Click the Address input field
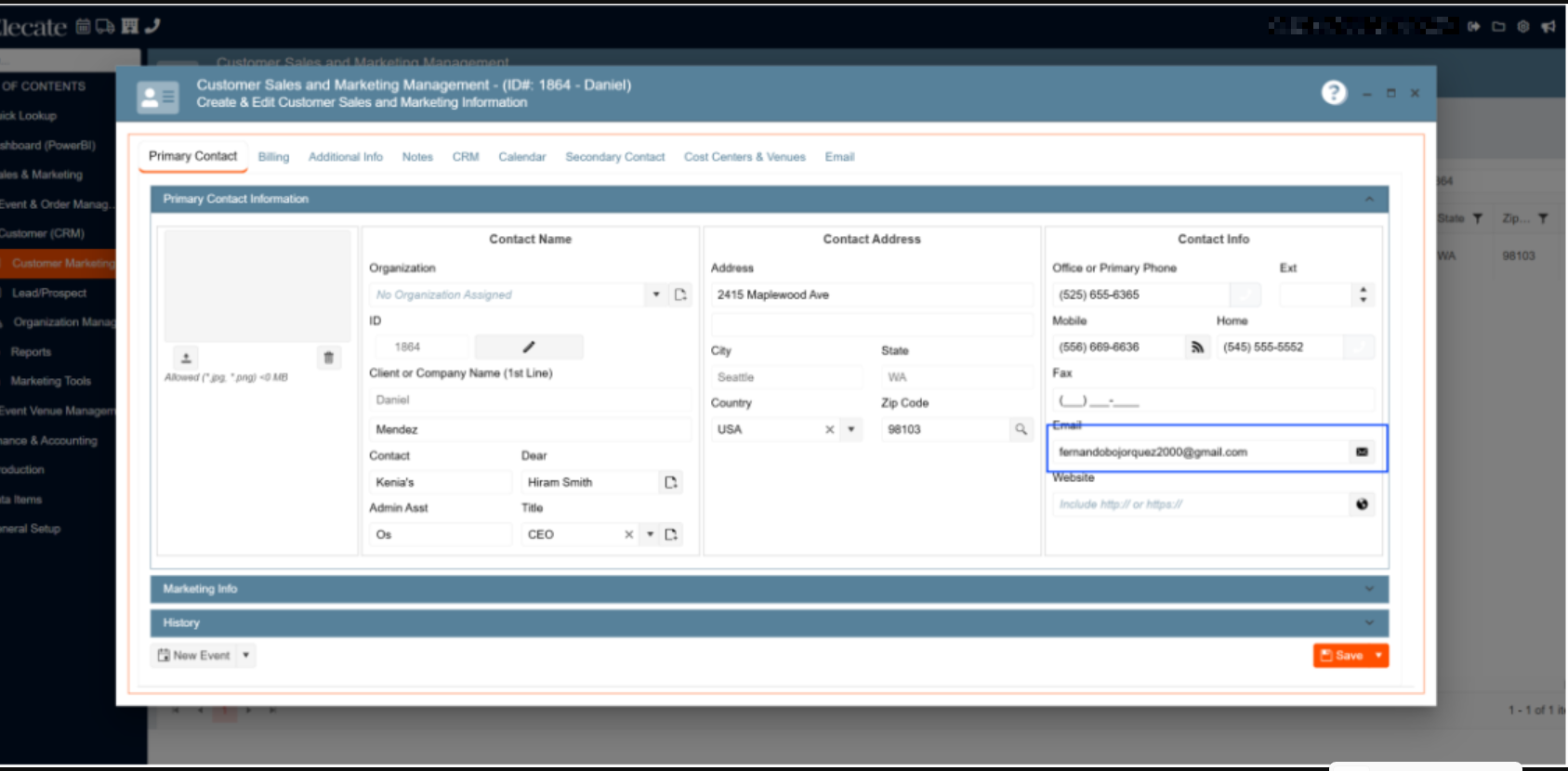Viewport: 1568px width, 771px height. pos(871,294)
